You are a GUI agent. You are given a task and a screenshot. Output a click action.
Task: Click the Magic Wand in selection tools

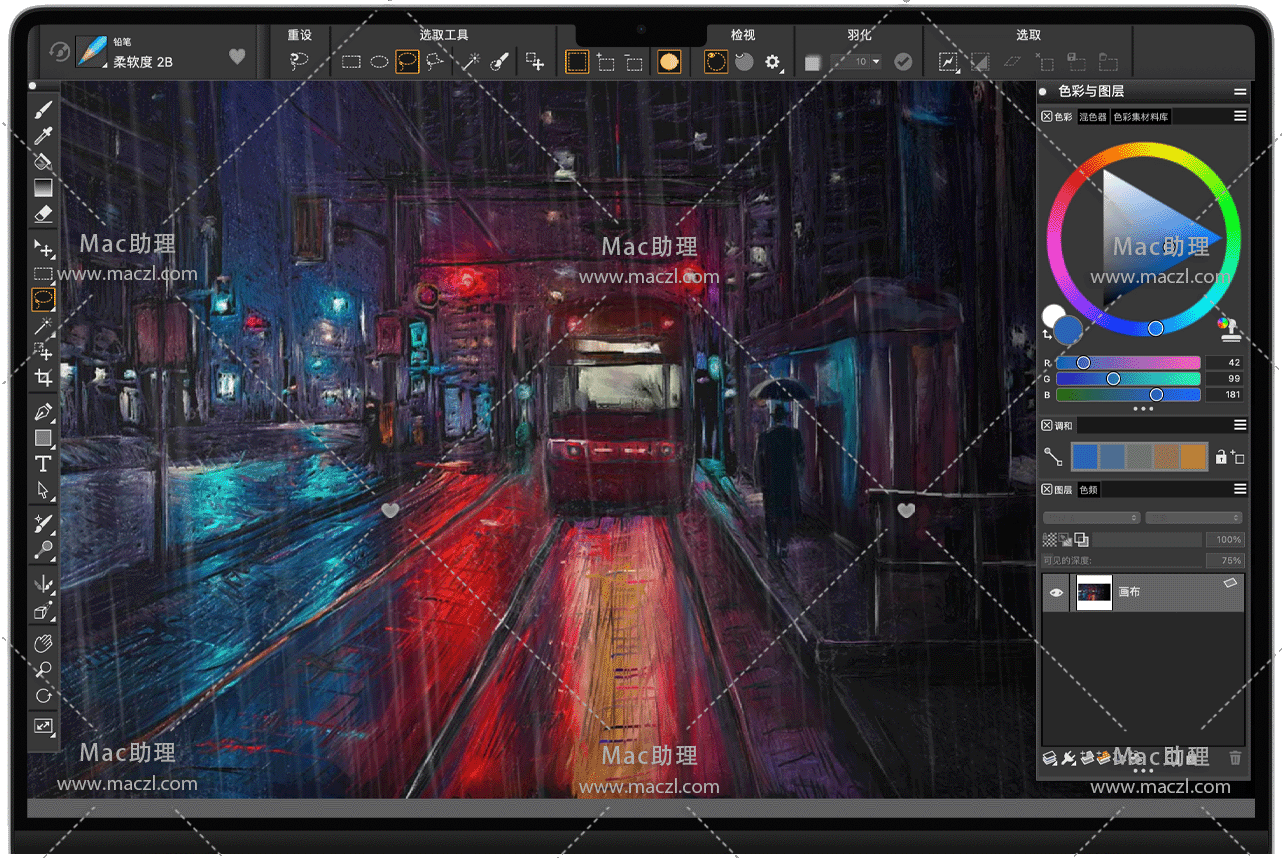[x=469, y=62]
